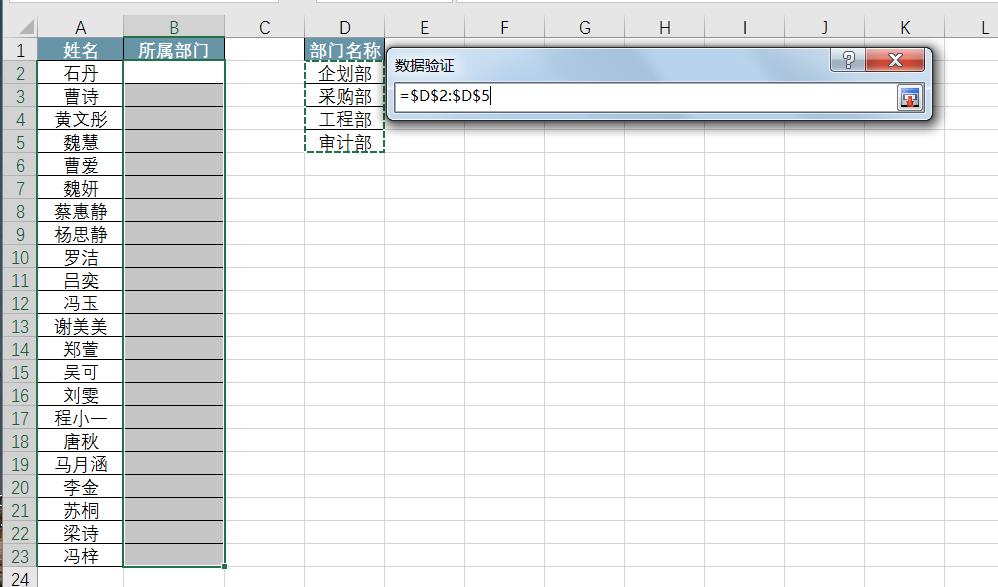This screenshot has width=998, height=587.
Task: Click the name cell 吴可
Action: 80,372
